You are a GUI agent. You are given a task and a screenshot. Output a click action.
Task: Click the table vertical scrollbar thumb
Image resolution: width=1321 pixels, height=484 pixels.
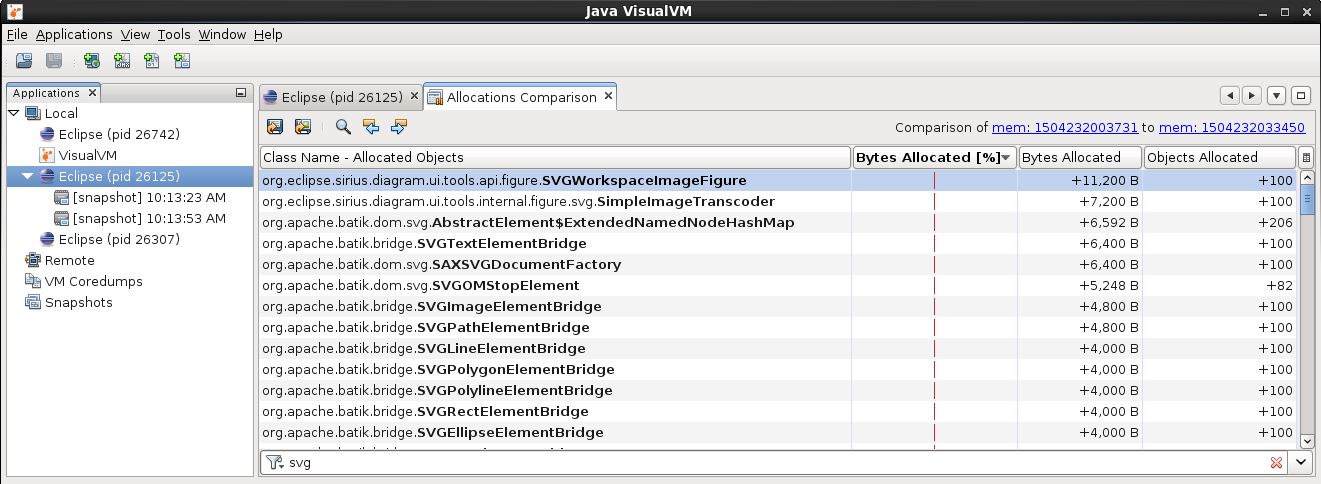pos(1306,198)
